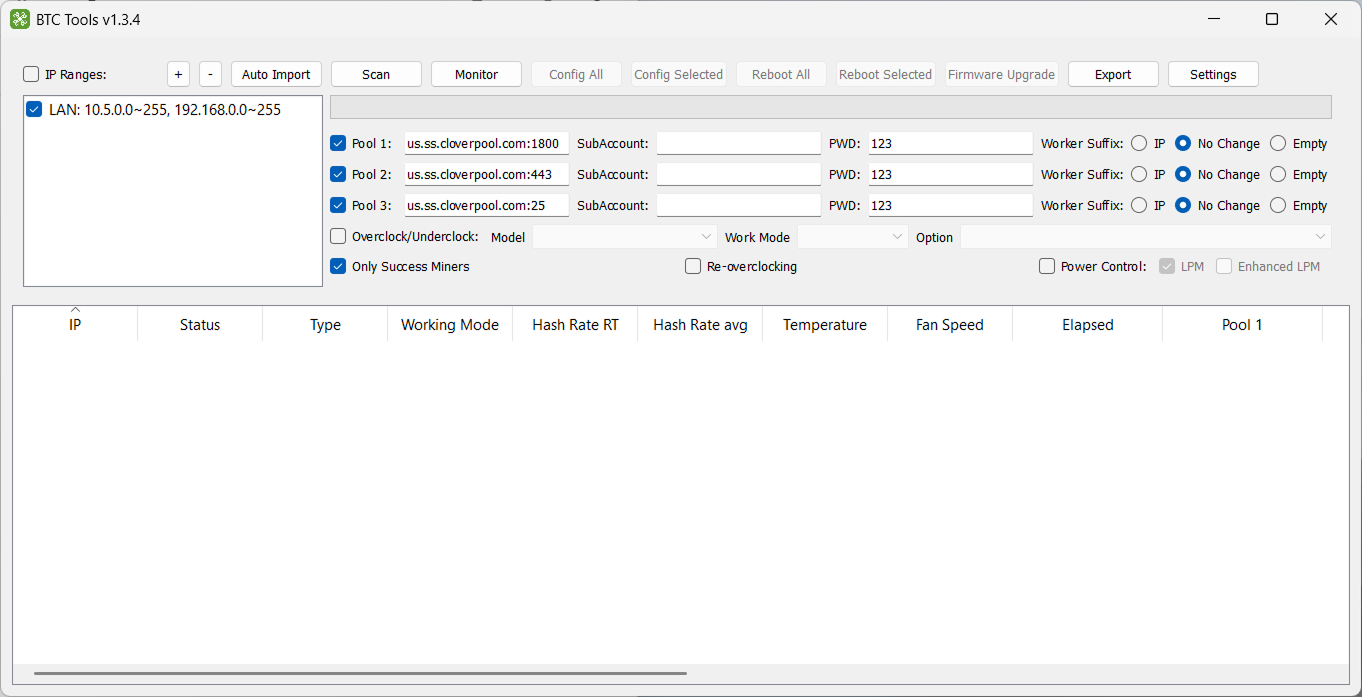This screenshot has width=1362, height=697.
Task: Open the Work Mode dropdown
Action: (852, 237)
